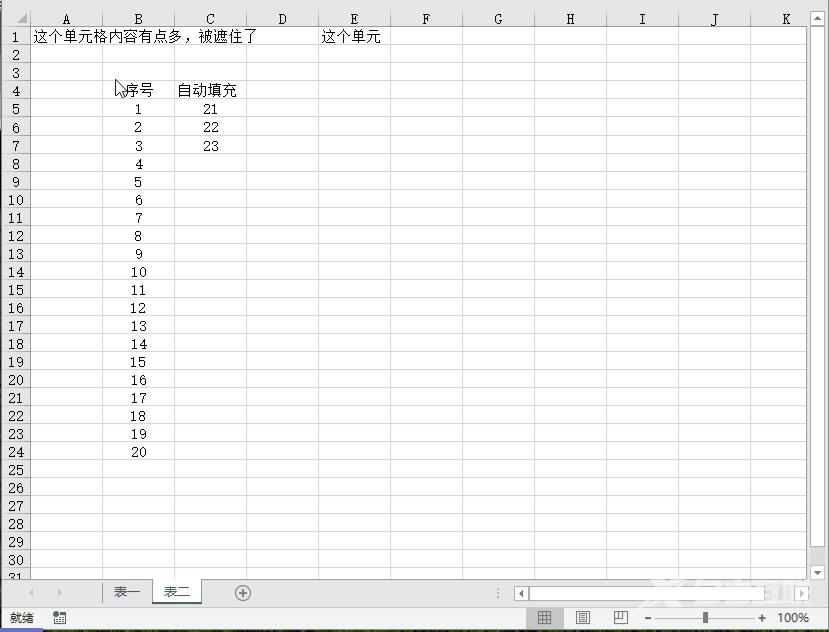
Task: Select the cell showing 这个单元 in column E
Action: click(354, 35)
